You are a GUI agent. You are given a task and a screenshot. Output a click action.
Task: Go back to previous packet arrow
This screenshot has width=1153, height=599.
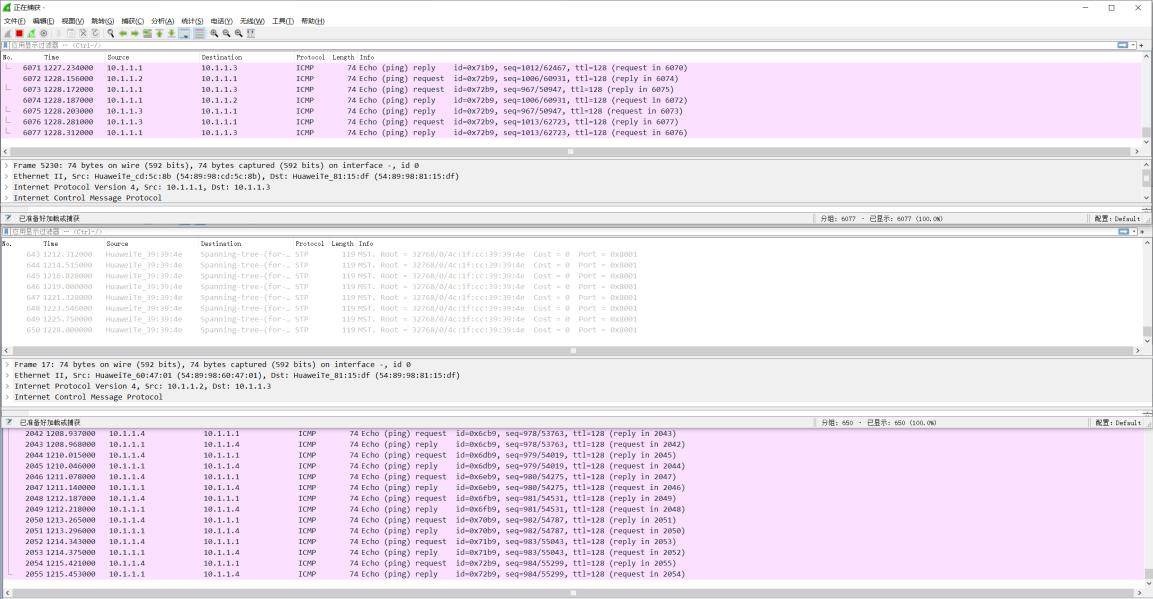click(x=123, y=33)
